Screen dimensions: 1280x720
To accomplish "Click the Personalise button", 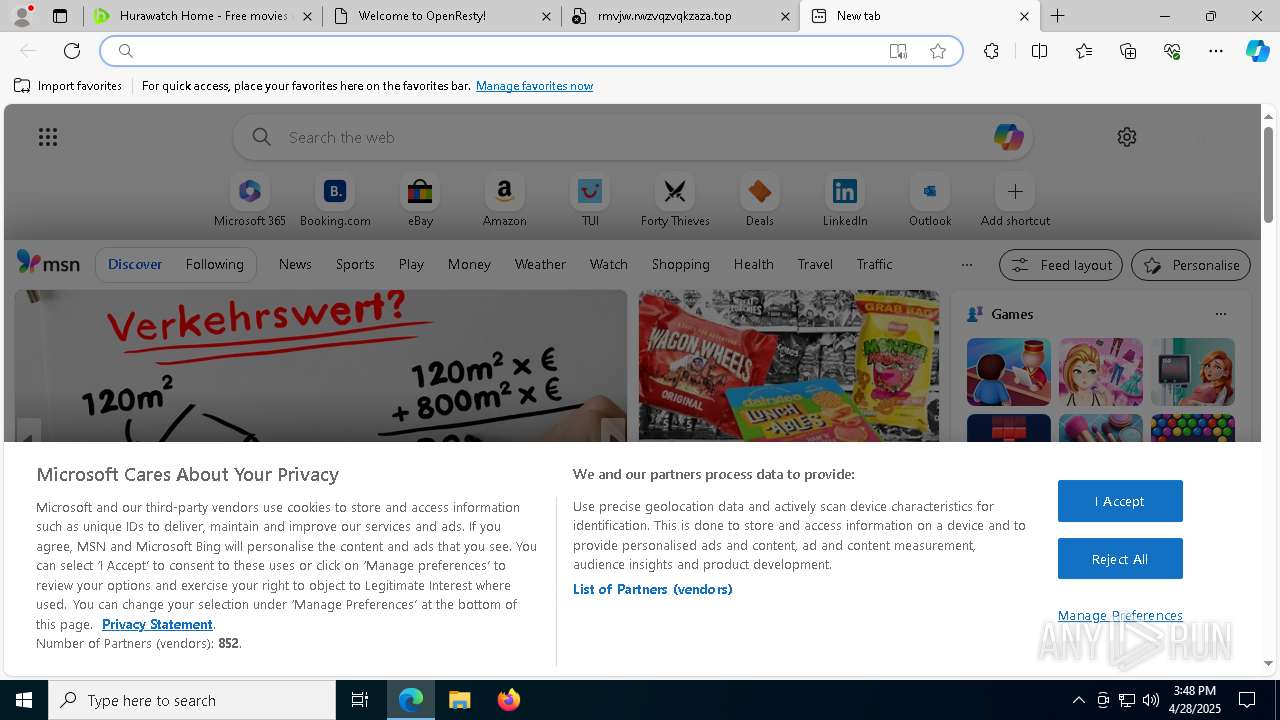I will tap(1191, 265).
